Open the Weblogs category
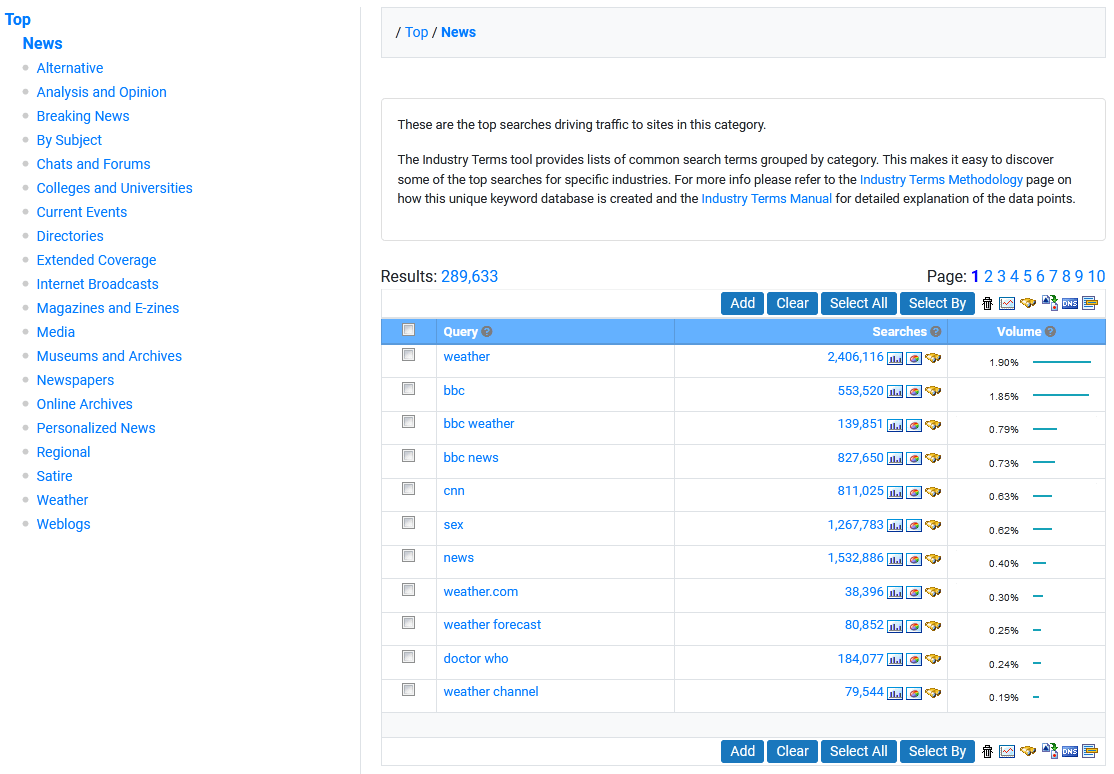 (x=63, y=525)
